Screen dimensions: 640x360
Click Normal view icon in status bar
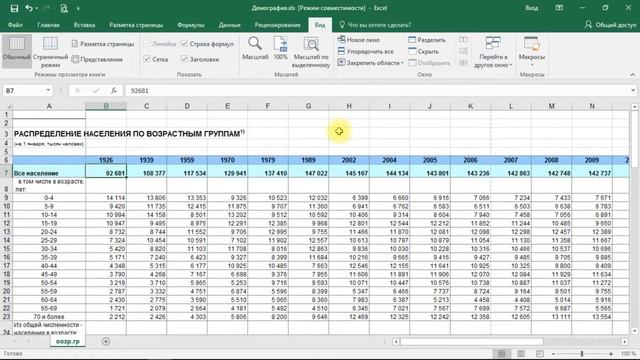click(501, 353)
